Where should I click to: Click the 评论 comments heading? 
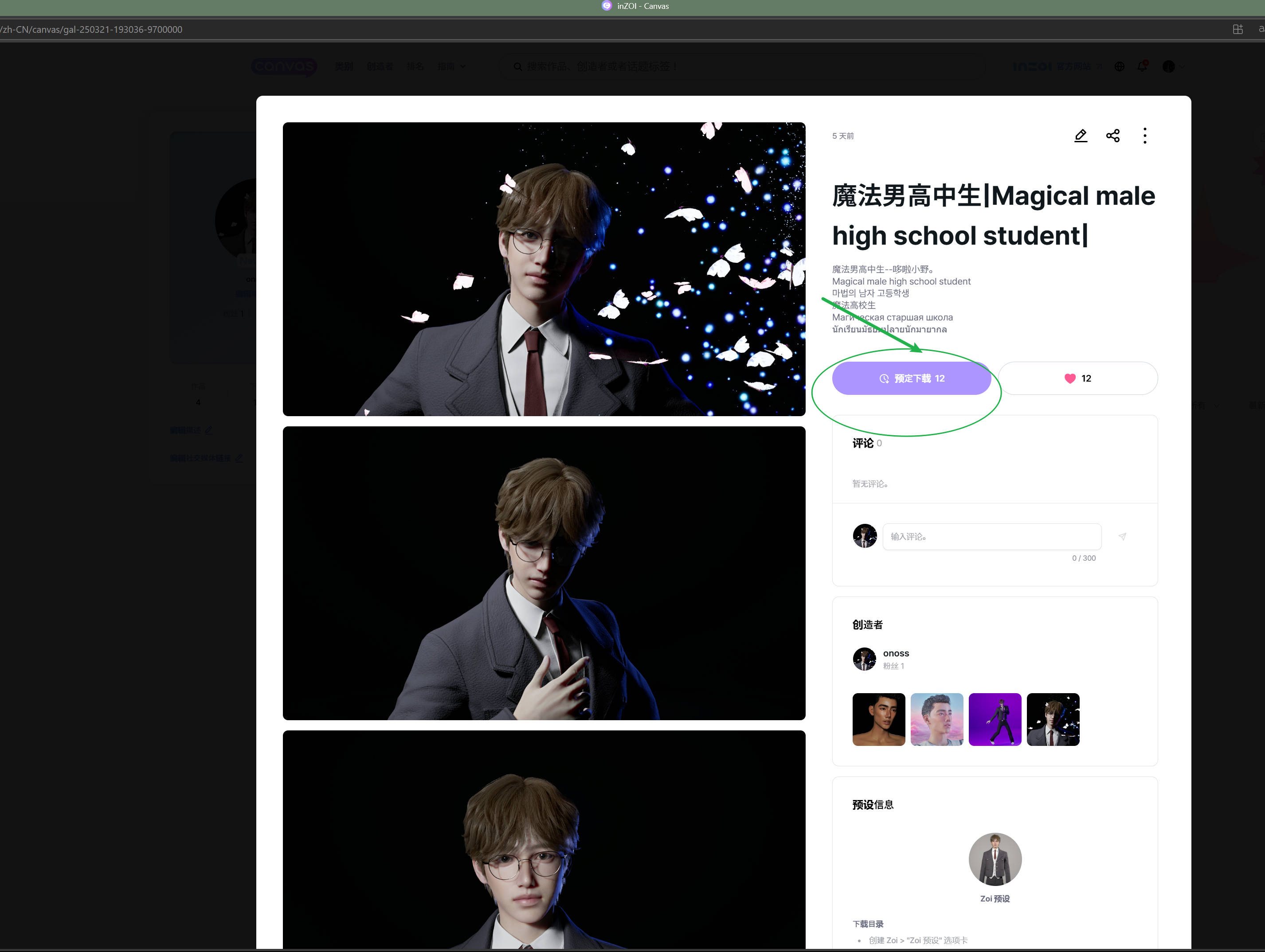point(862,443)
